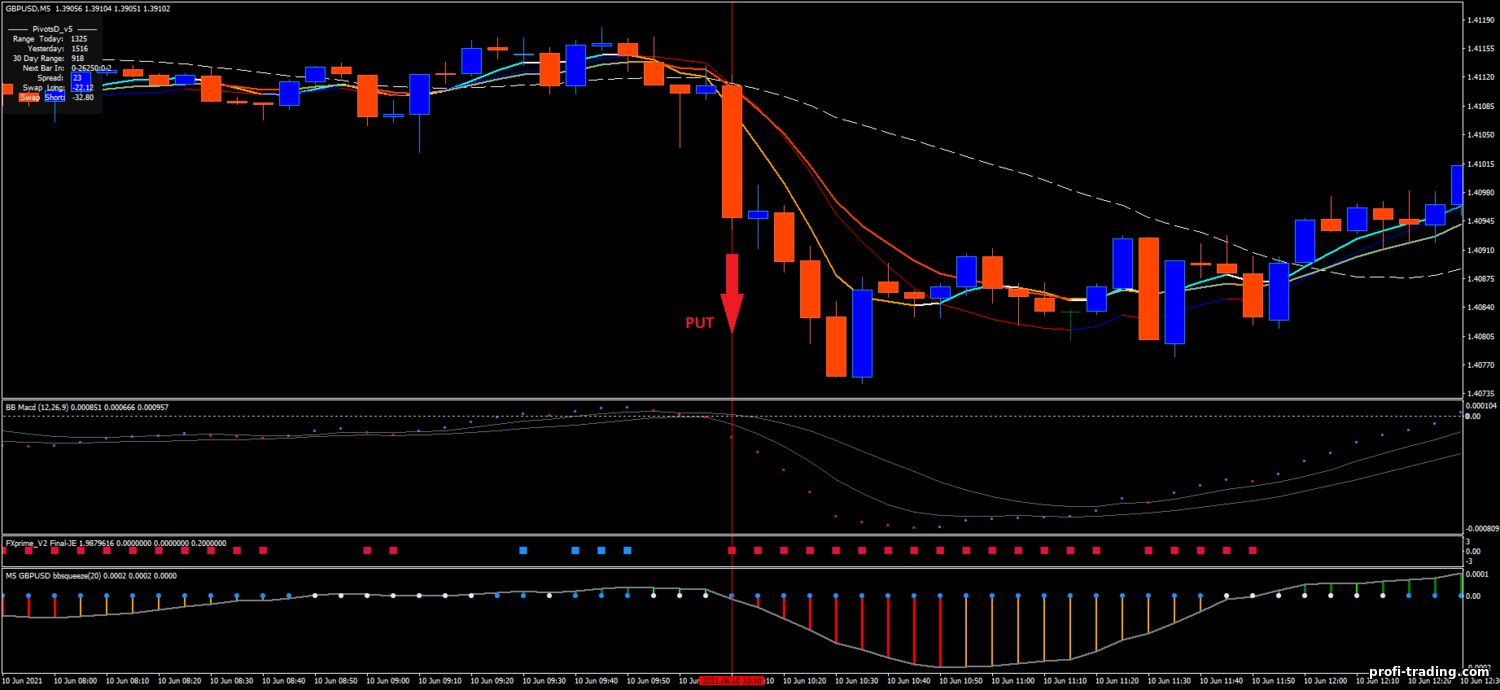Click the orange Swap label in the PivotsD panel
1500x690 pixels.
click(30, 97)
